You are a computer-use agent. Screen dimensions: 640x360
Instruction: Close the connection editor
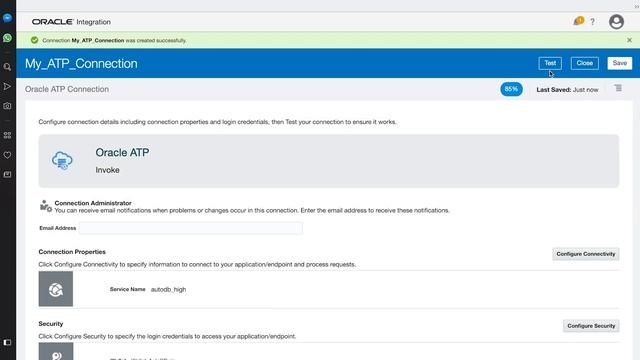pos(584,63)
